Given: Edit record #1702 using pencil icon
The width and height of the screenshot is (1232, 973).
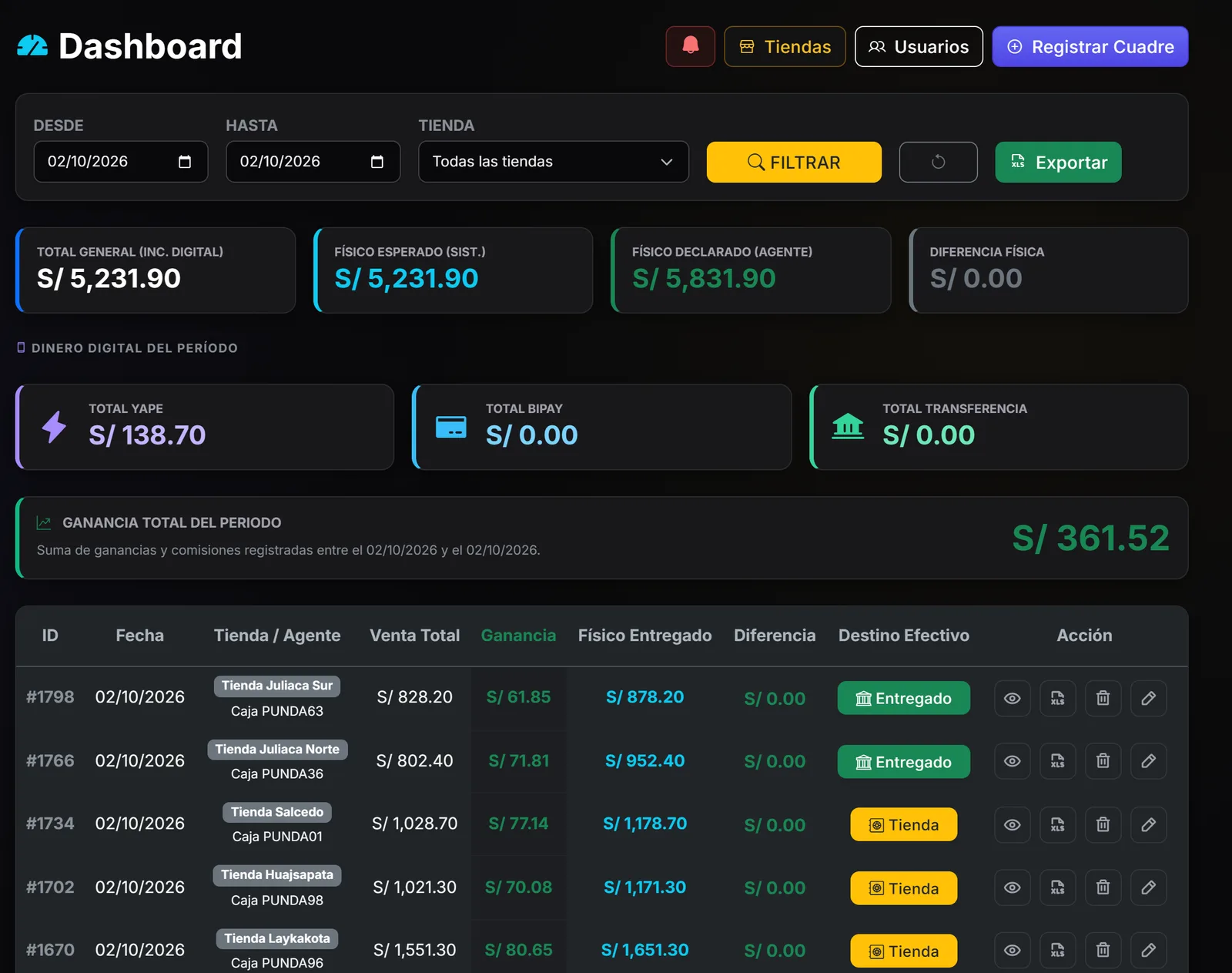Looking at the screenshot, I should click(1148, 887).
